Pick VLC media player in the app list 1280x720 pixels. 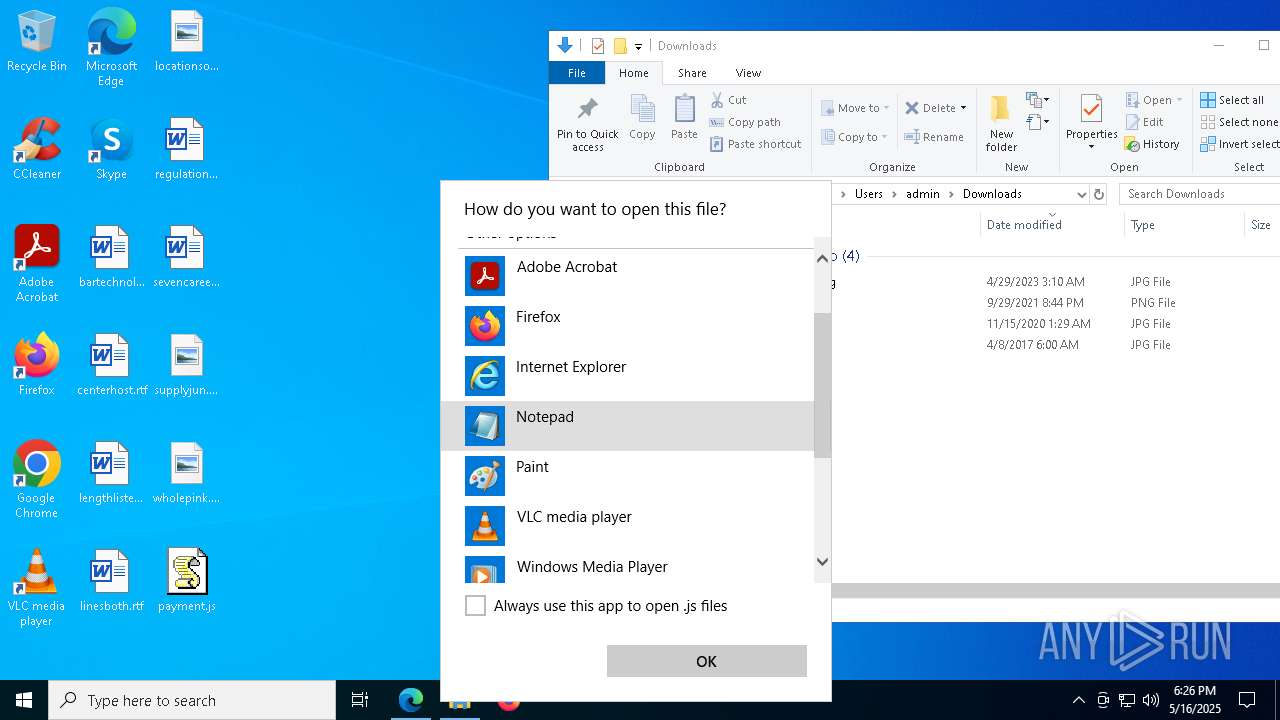tap(627, 526)
